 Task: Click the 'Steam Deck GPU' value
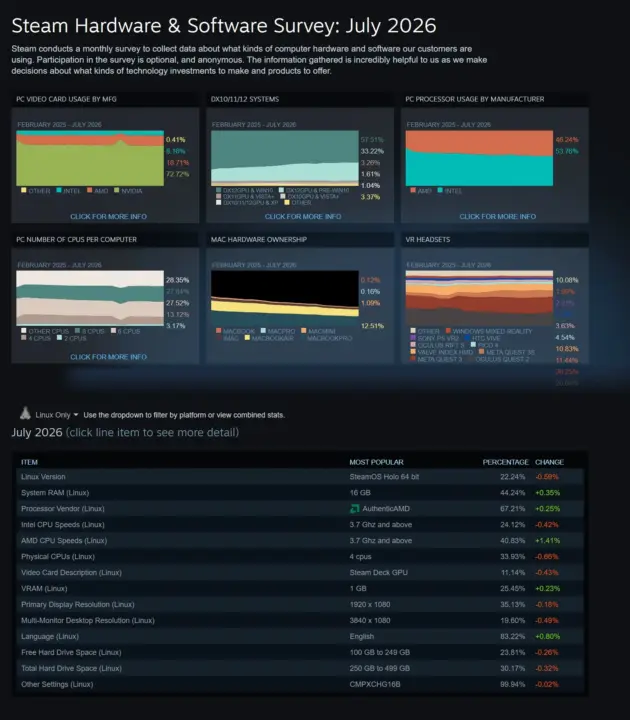tap(378, 573)
